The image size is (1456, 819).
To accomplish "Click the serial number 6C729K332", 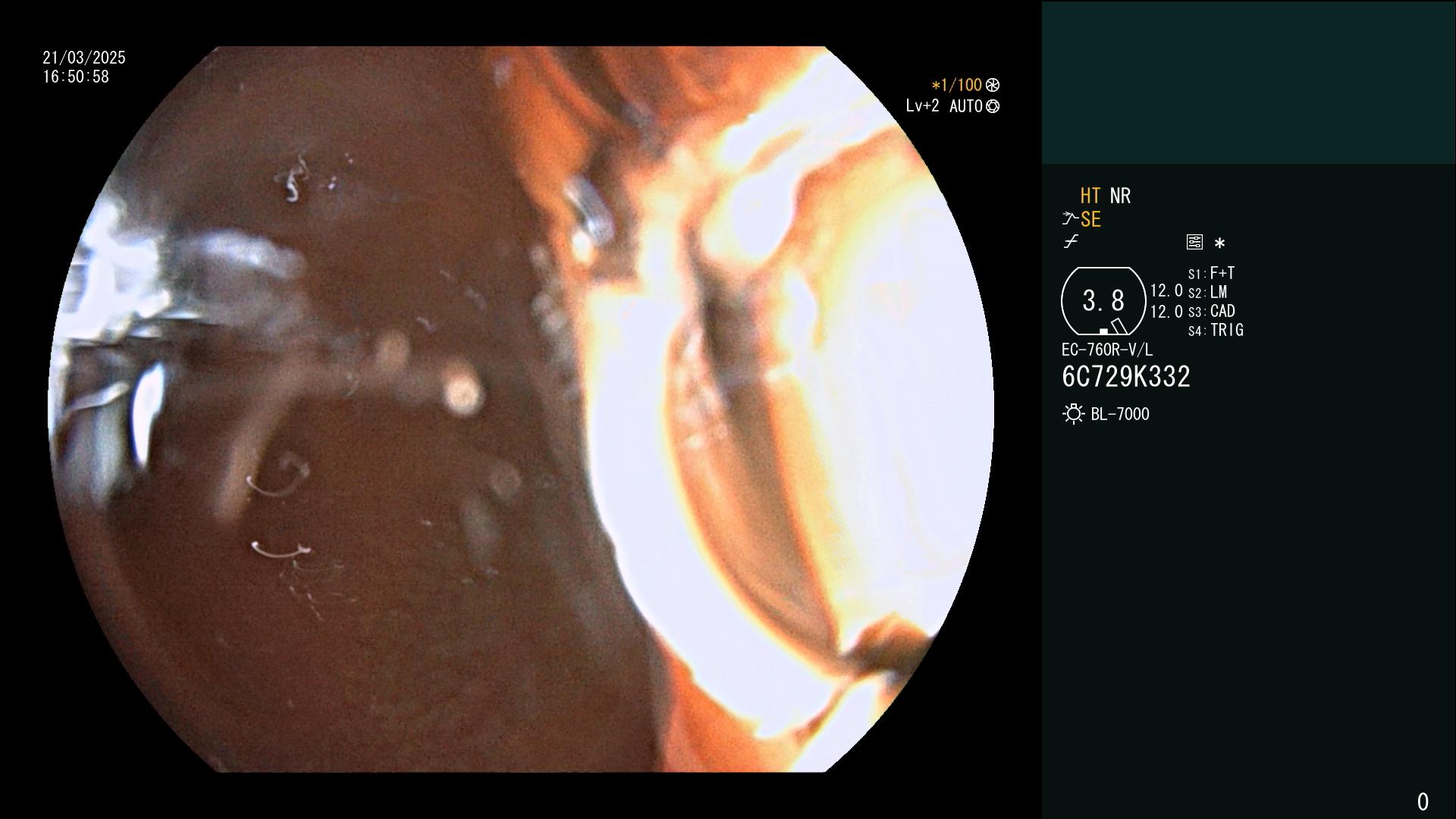I will pyautogui.click(x=1126, y=377).
